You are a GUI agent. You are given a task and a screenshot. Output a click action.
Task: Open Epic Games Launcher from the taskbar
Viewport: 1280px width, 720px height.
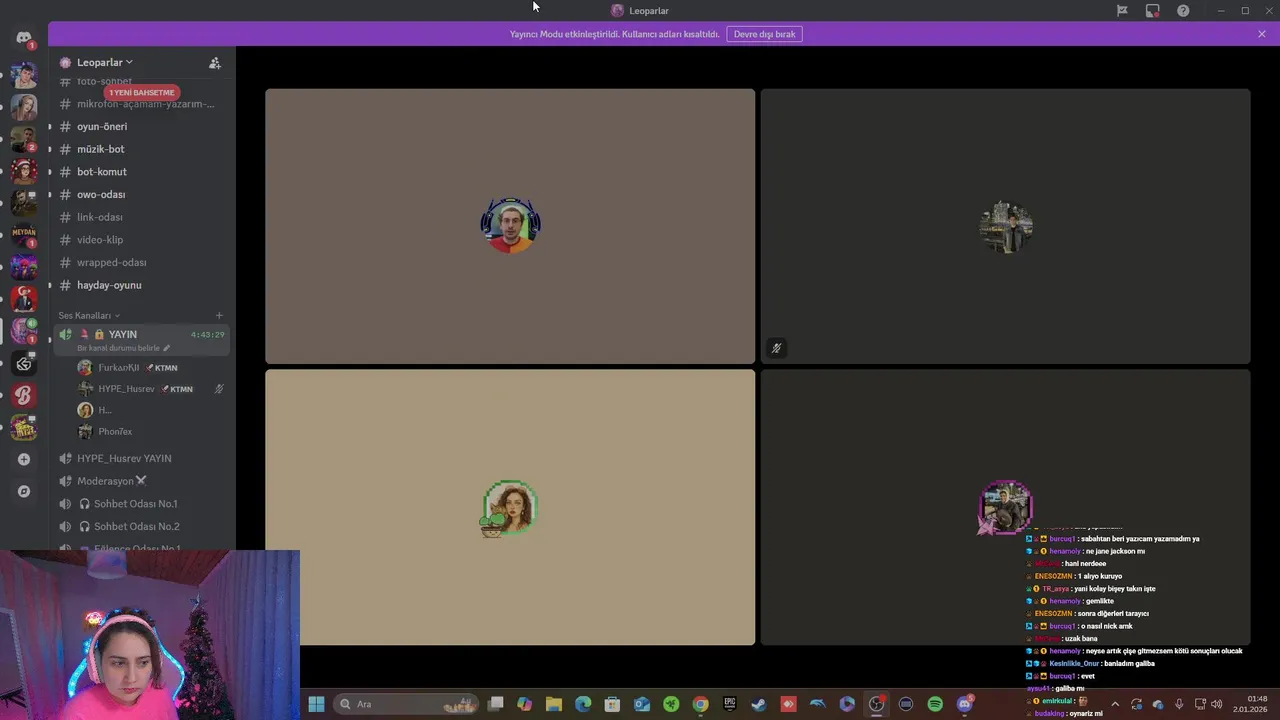click(730, 704)
